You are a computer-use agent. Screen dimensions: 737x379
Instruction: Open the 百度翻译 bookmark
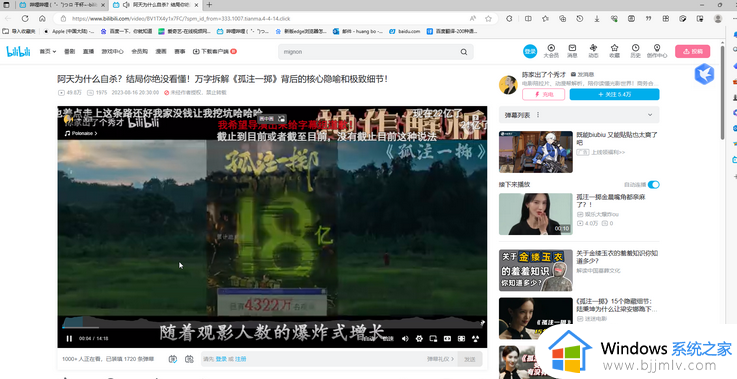451,32
